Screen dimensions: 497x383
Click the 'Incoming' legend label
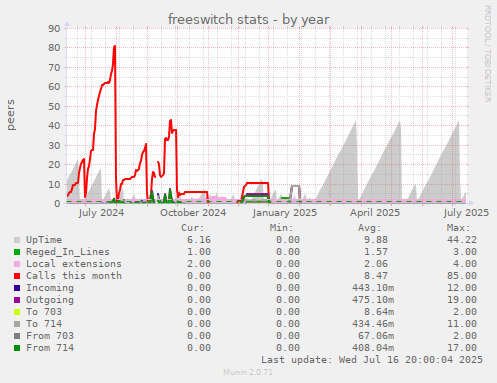50,288
